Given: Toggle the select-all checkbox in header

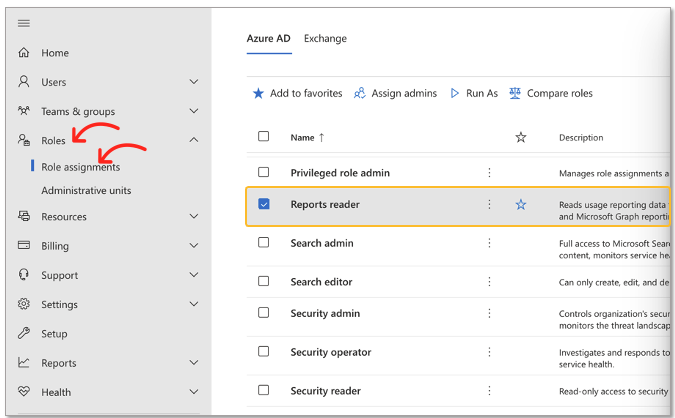Looking at the screenshot, I should [263, 136].
